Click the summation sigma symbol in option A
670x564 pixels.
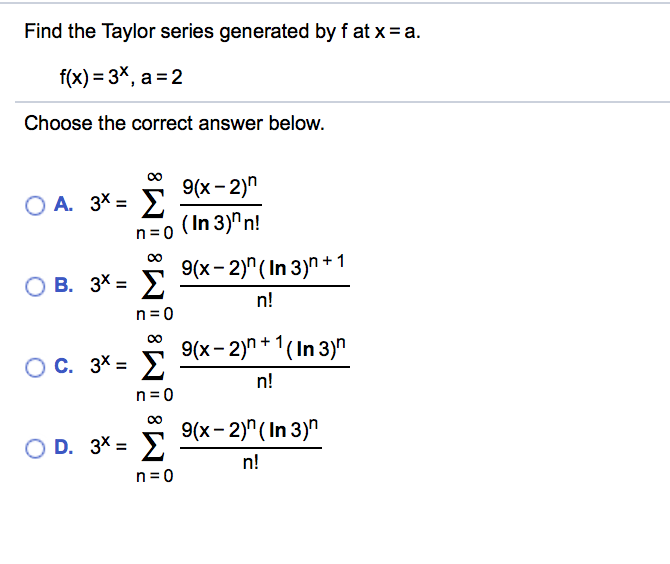(153, 205)
